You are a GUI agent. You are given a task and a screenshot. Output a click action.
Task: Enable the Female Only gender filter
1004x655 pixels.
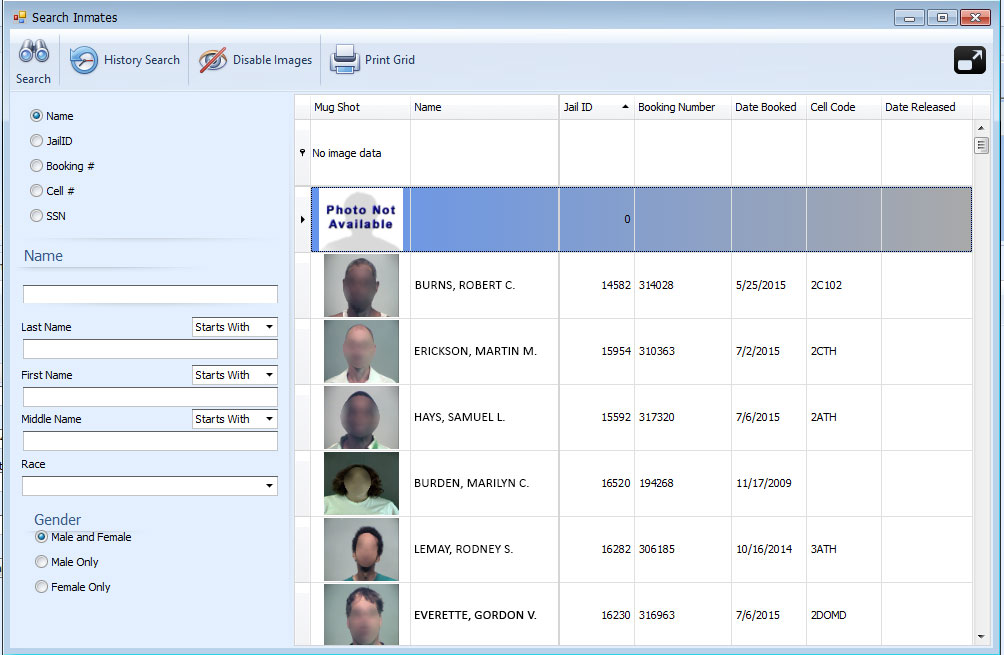[41, 587]
